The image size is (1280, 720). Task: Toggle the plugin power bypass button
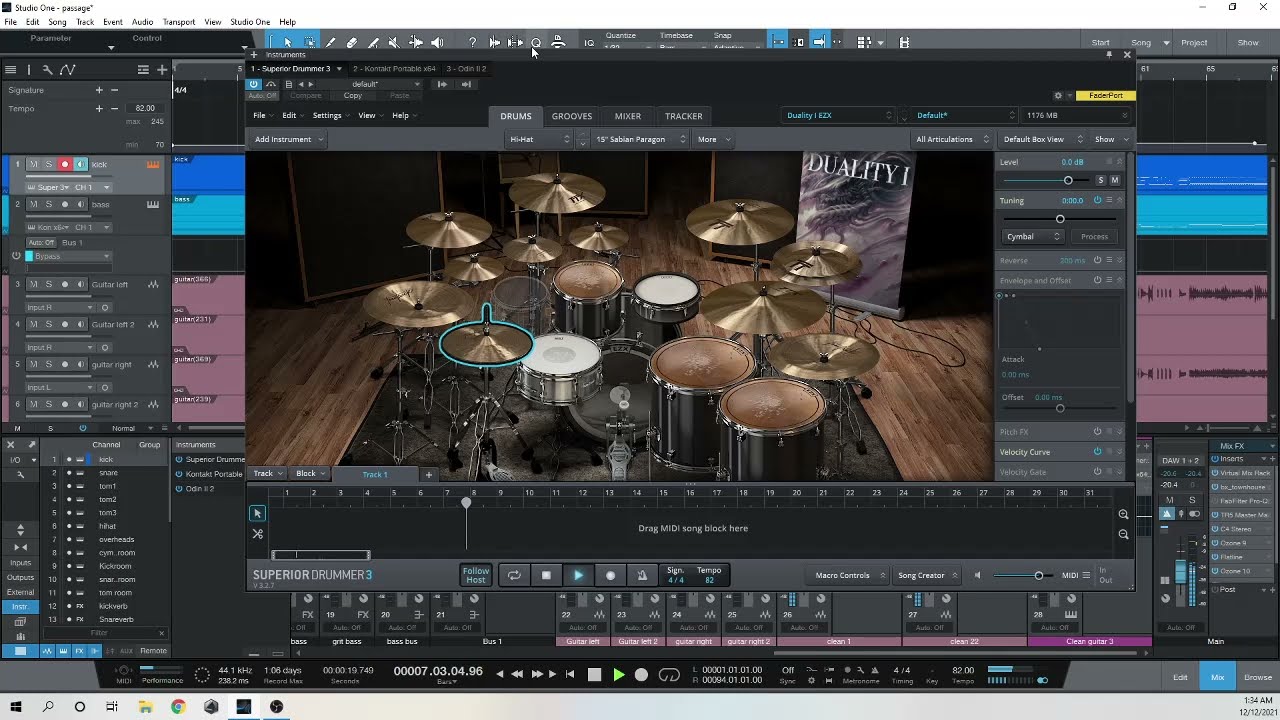pyautogui.click(x=254, y=84)
